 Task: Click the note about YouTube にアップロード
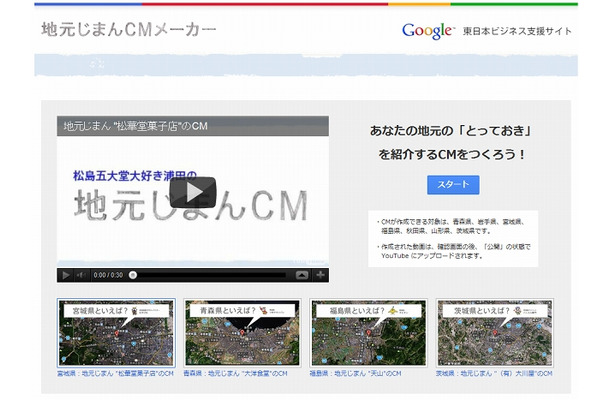pos(453,251)
